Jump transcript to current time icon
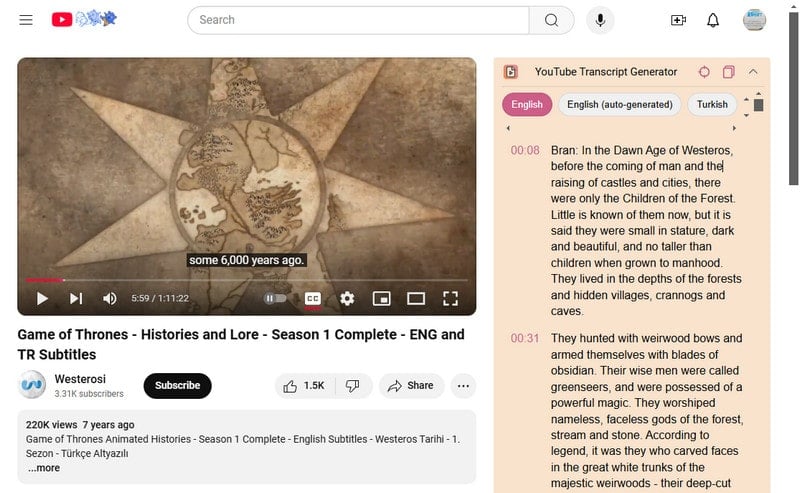 coord(704,72)
